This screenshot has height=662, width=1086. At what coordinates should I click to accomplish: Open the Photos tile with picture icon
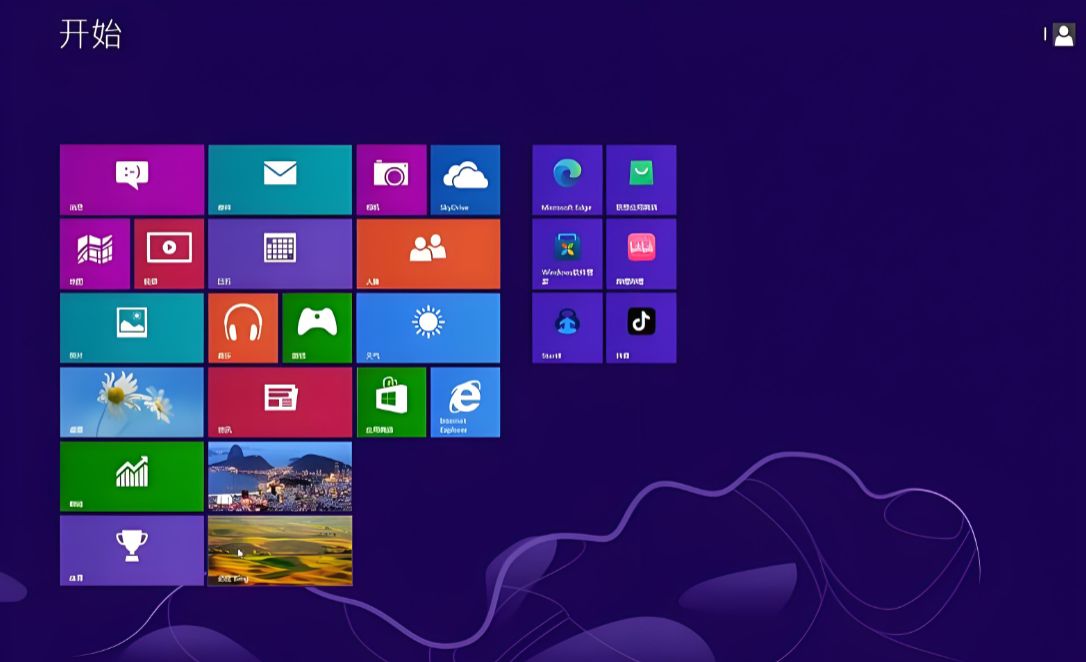tap(132, 328)
